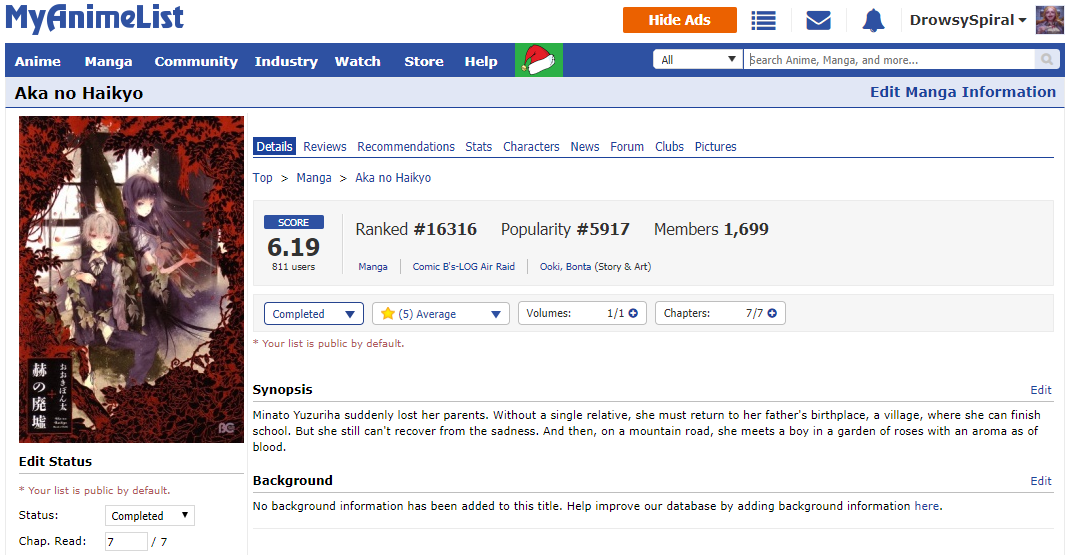The height and width of the screenshot is (555, 1071).
Task: Click the 'here' background information link
Action: click(926, 506)
